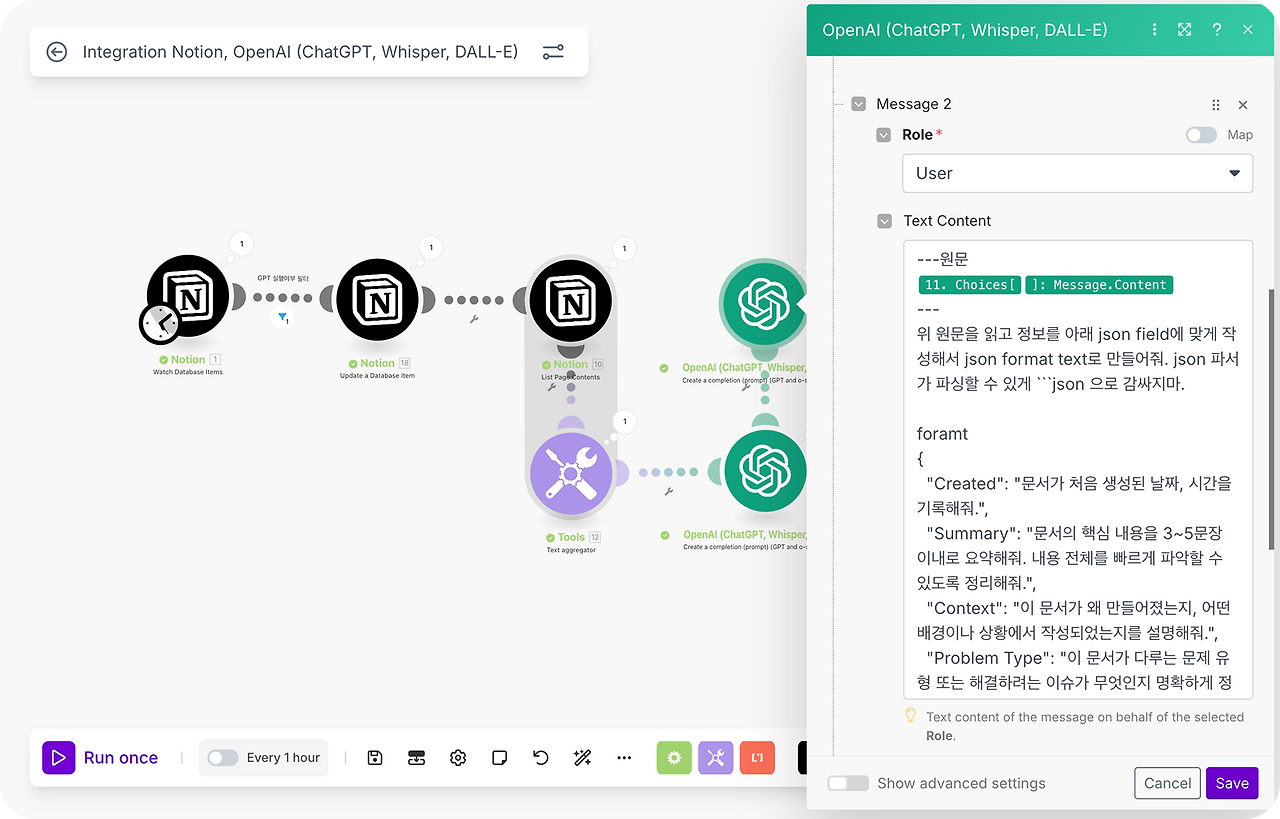Click the Cancel button
Image resolution: width=1280 pixels, height=819 pixels.
(x=1167, y=783)
